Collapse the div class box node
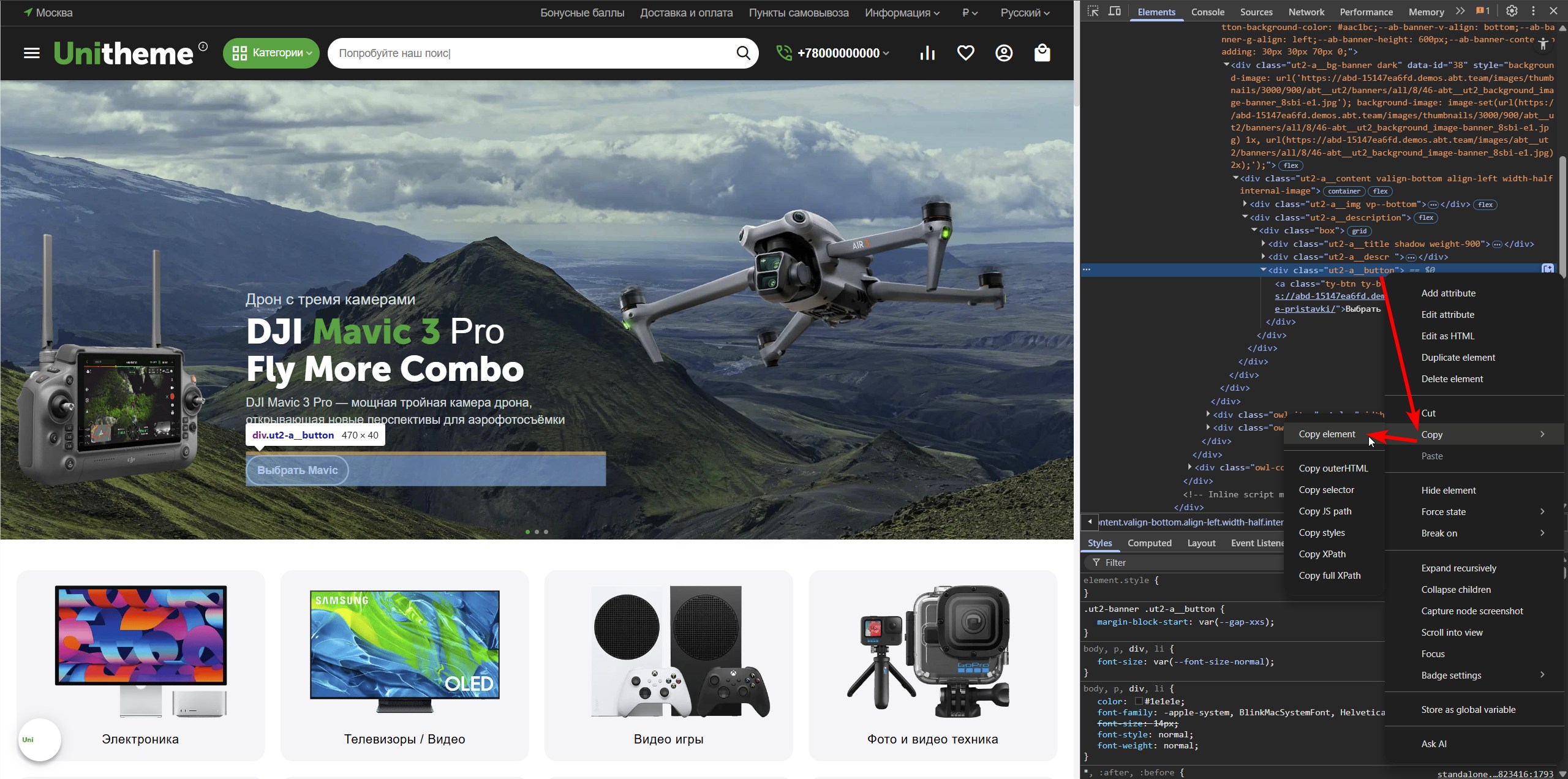The height and width of the screenshot is (779, 1568). tap(1254, 230)
